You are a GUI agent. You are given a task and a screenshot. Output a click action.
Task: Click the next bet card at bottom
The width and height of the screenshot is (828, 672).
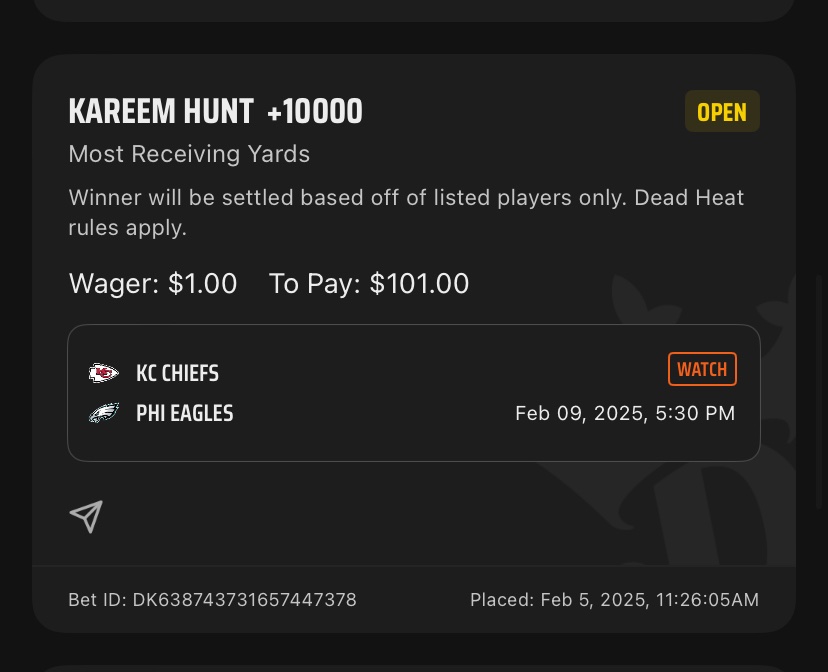tap(414, 668)
